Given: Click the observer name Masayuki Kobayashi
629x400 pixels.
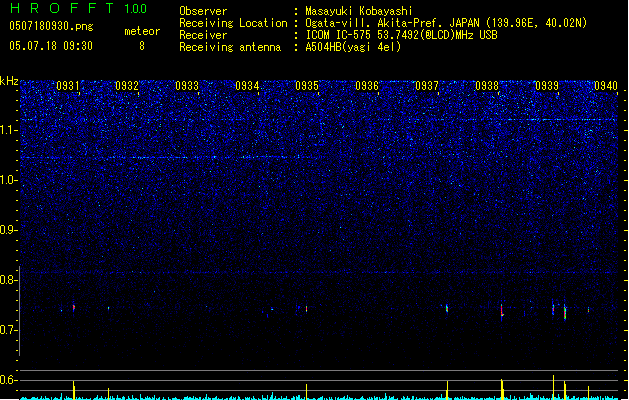Looking at the screenshot, I should point(359,11).
